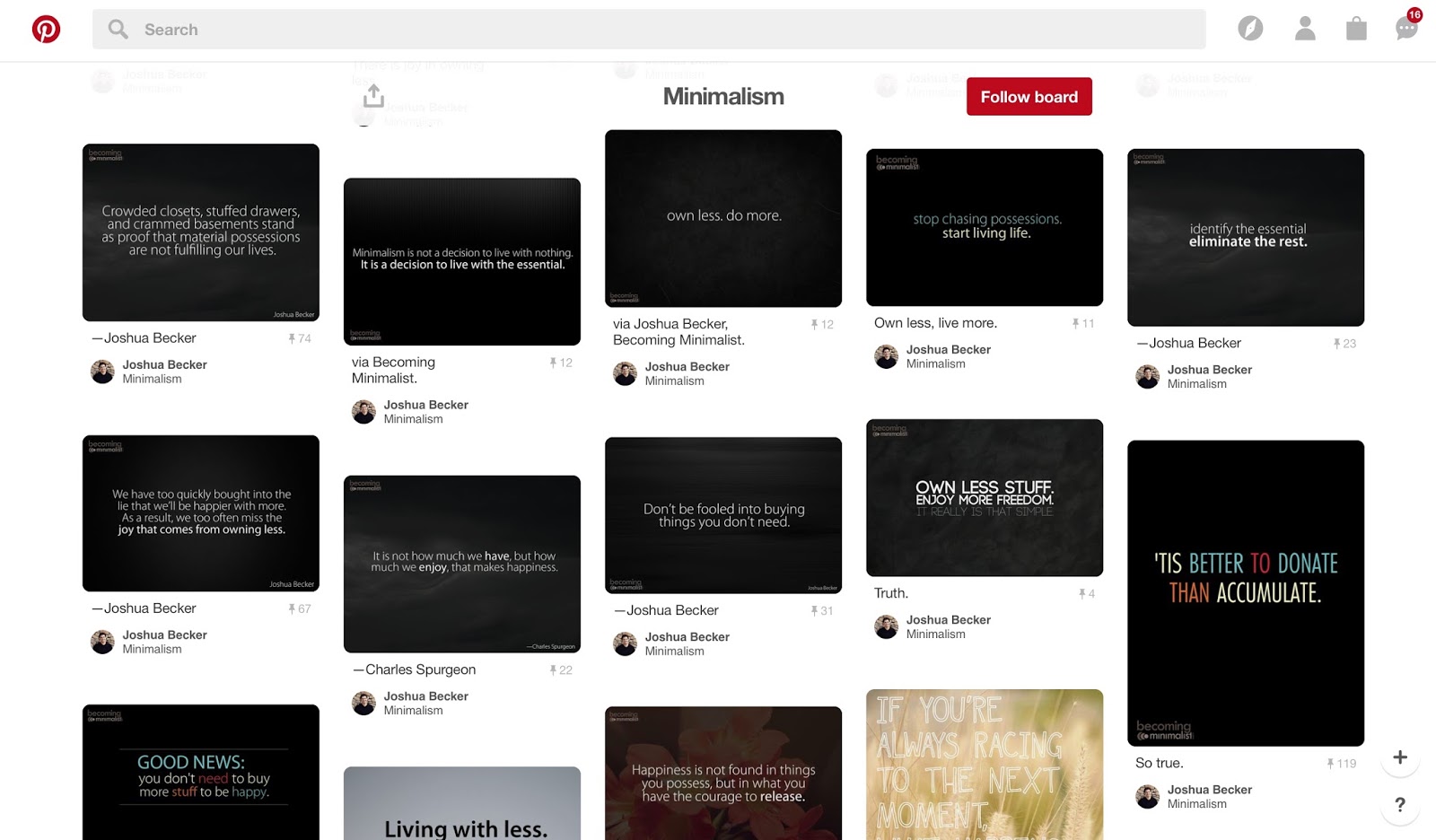The height and width of the screenshot is (840, 1436).
Task: Click the '—Charles Spurgeon' caption
Action: (415, 669)
